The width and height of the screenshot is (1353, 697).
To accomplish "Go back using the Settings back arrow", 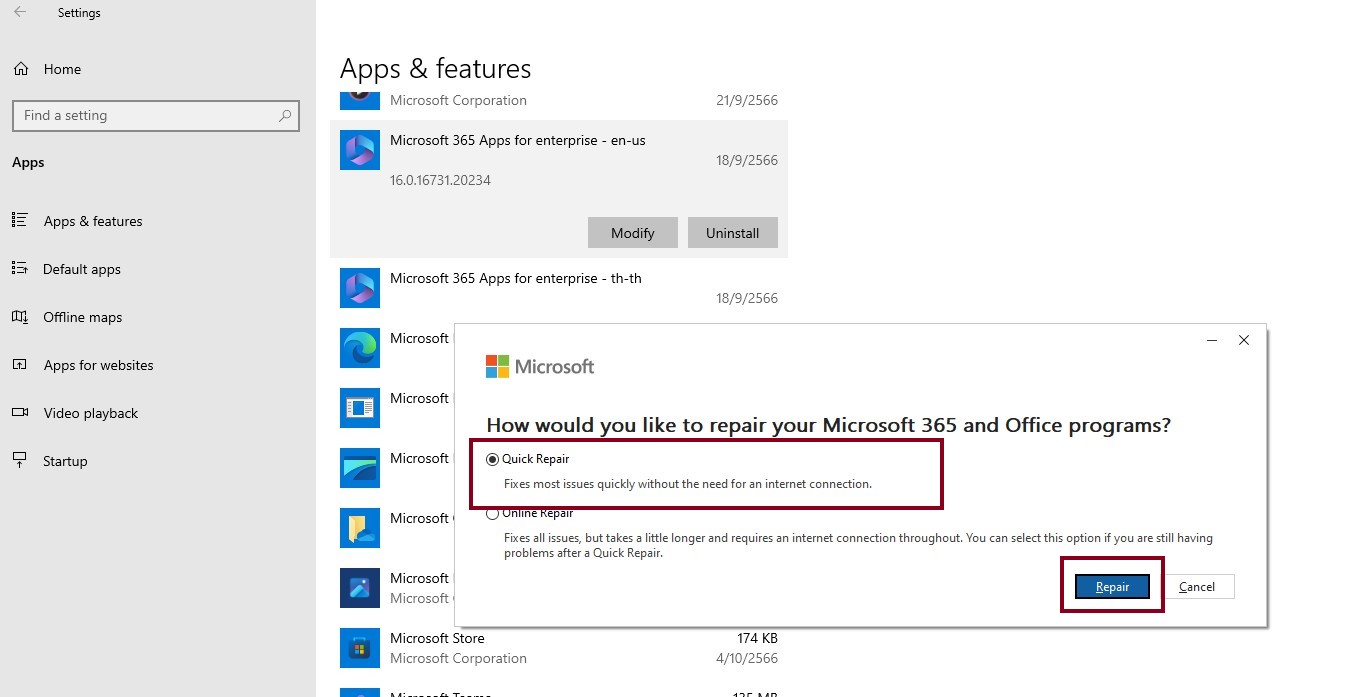I will 20,13.
